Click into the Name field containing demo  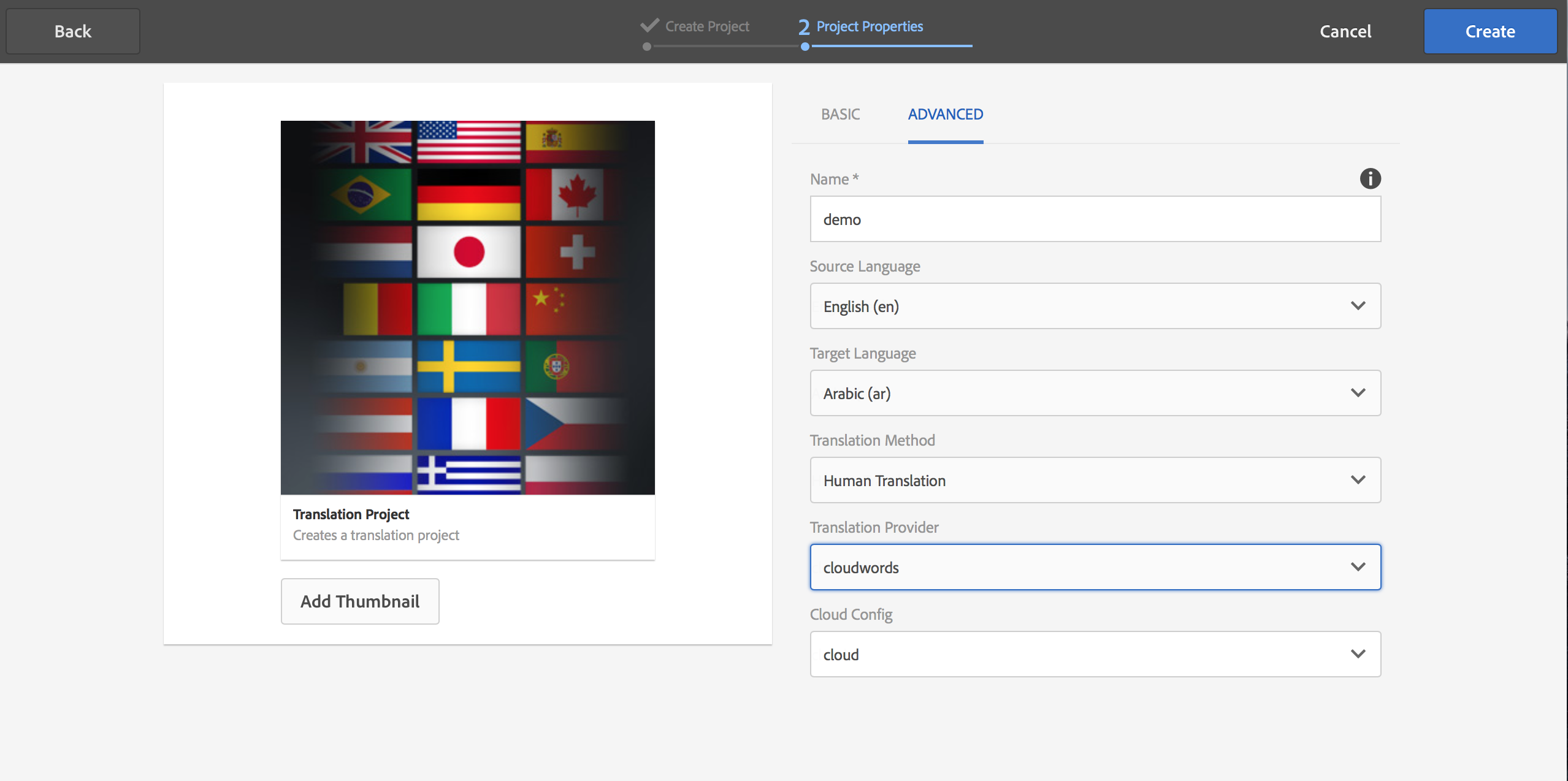click(1095, 219)
